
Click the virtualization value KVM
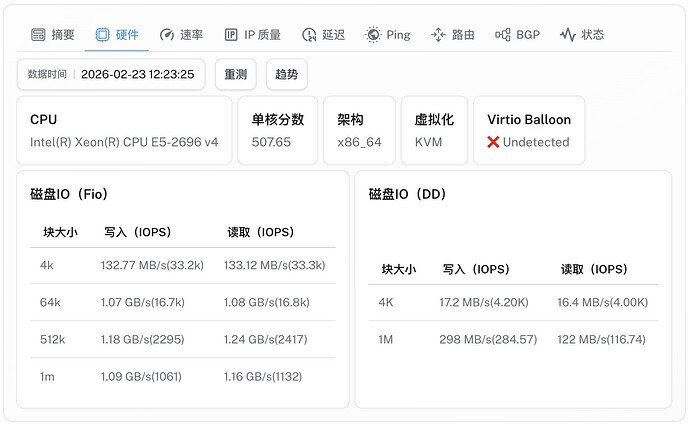point(428,142)
